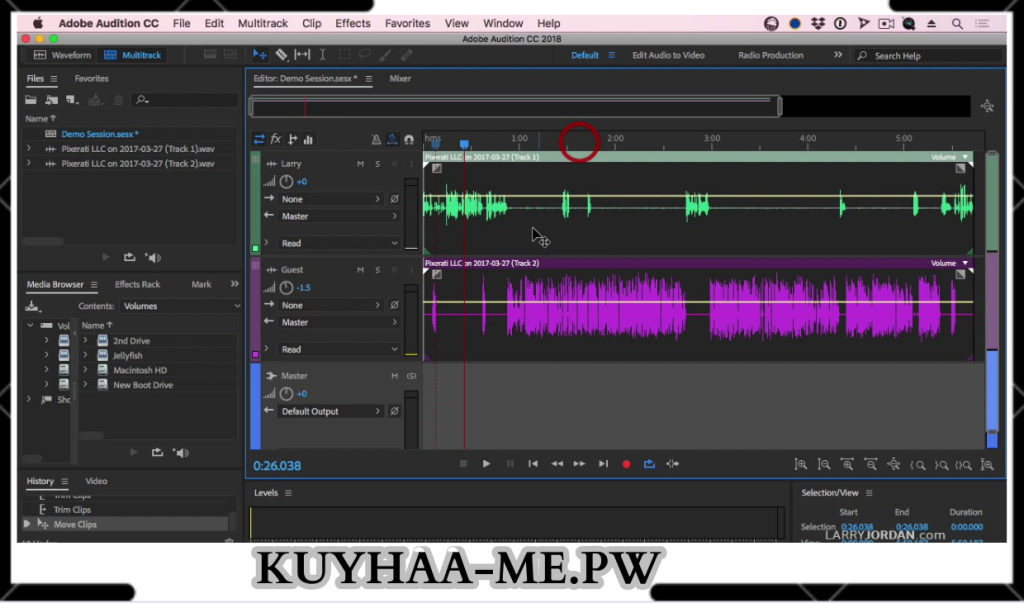Image resolution: width=1024 pixels, height=603 pixels.
Task: Click the Search Help field
Action: (x=929, y=56)
